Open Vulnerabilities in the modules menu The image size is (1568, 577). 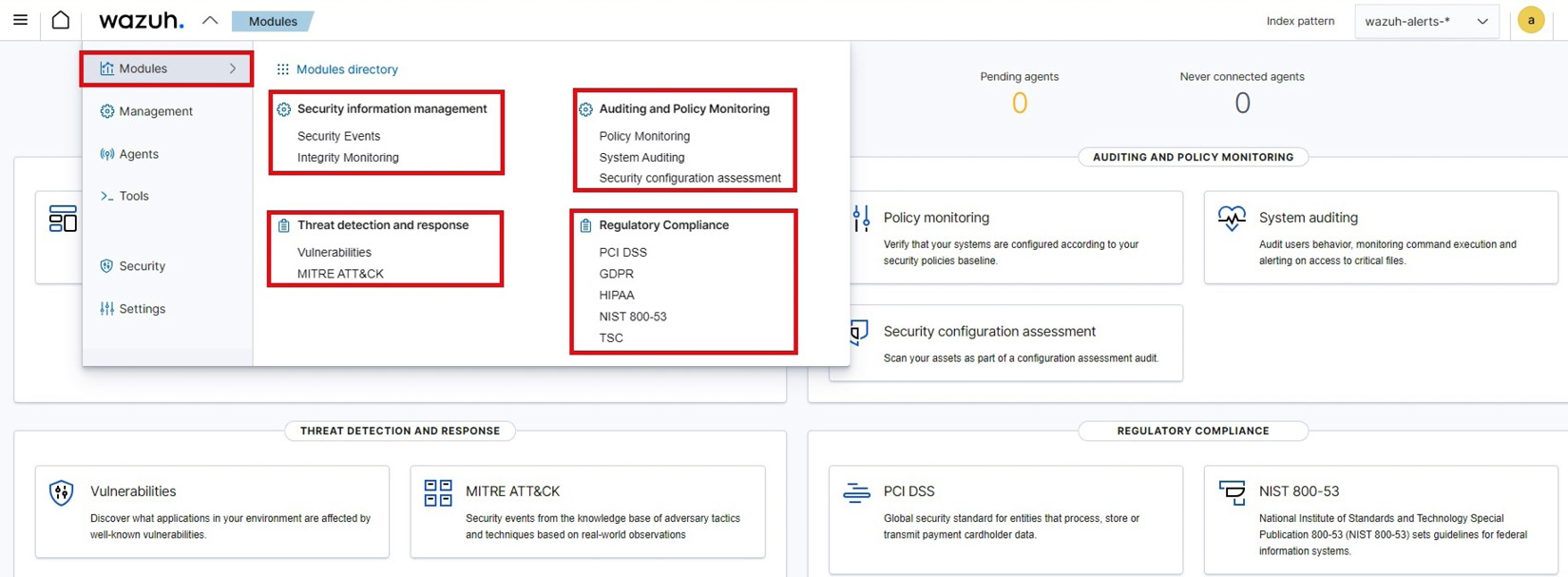coord(335,252)
